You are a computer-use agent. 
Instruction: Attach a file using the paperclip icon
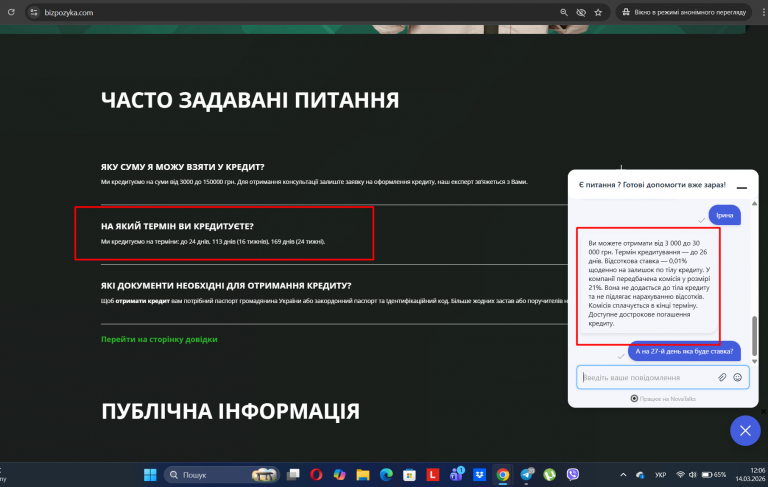(x=722, y=377)
